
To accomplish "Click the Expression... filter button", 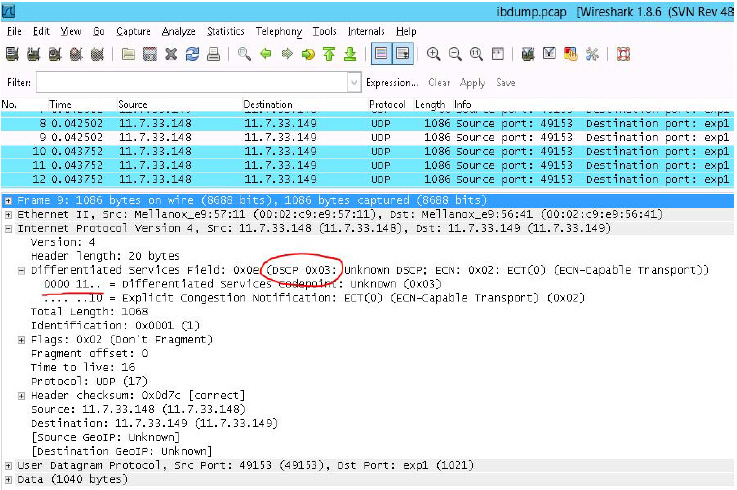I will coord(393,83).
